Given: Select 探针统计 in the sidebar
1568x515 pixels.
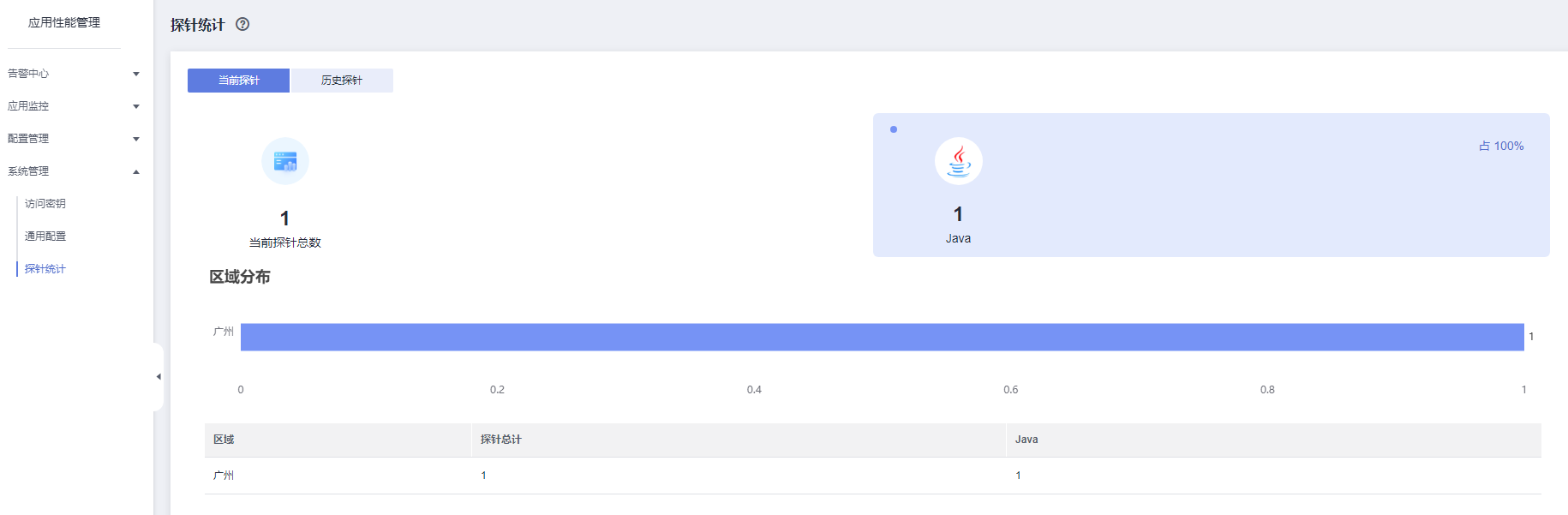Looking at the screenshot, I should tap(45, 269).
